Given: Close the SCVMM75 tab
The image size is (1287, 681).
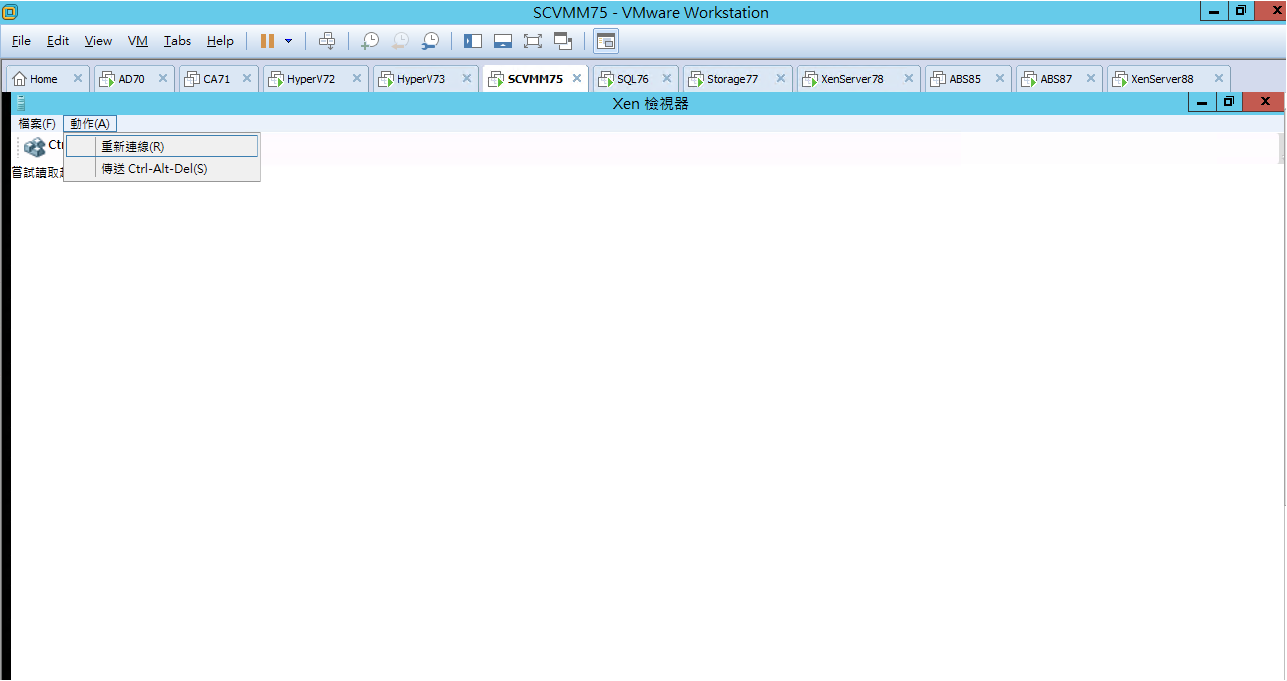Looking at the screenshot, I should pyautogui.click(x=577, y=79).
